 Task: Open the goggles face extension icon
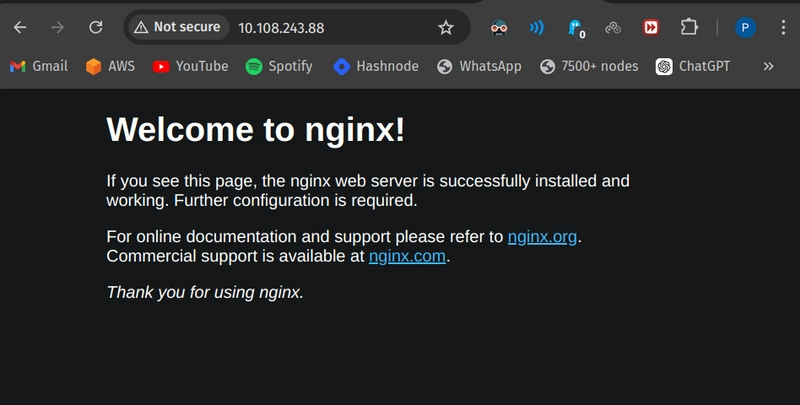[x=499, y=28]
